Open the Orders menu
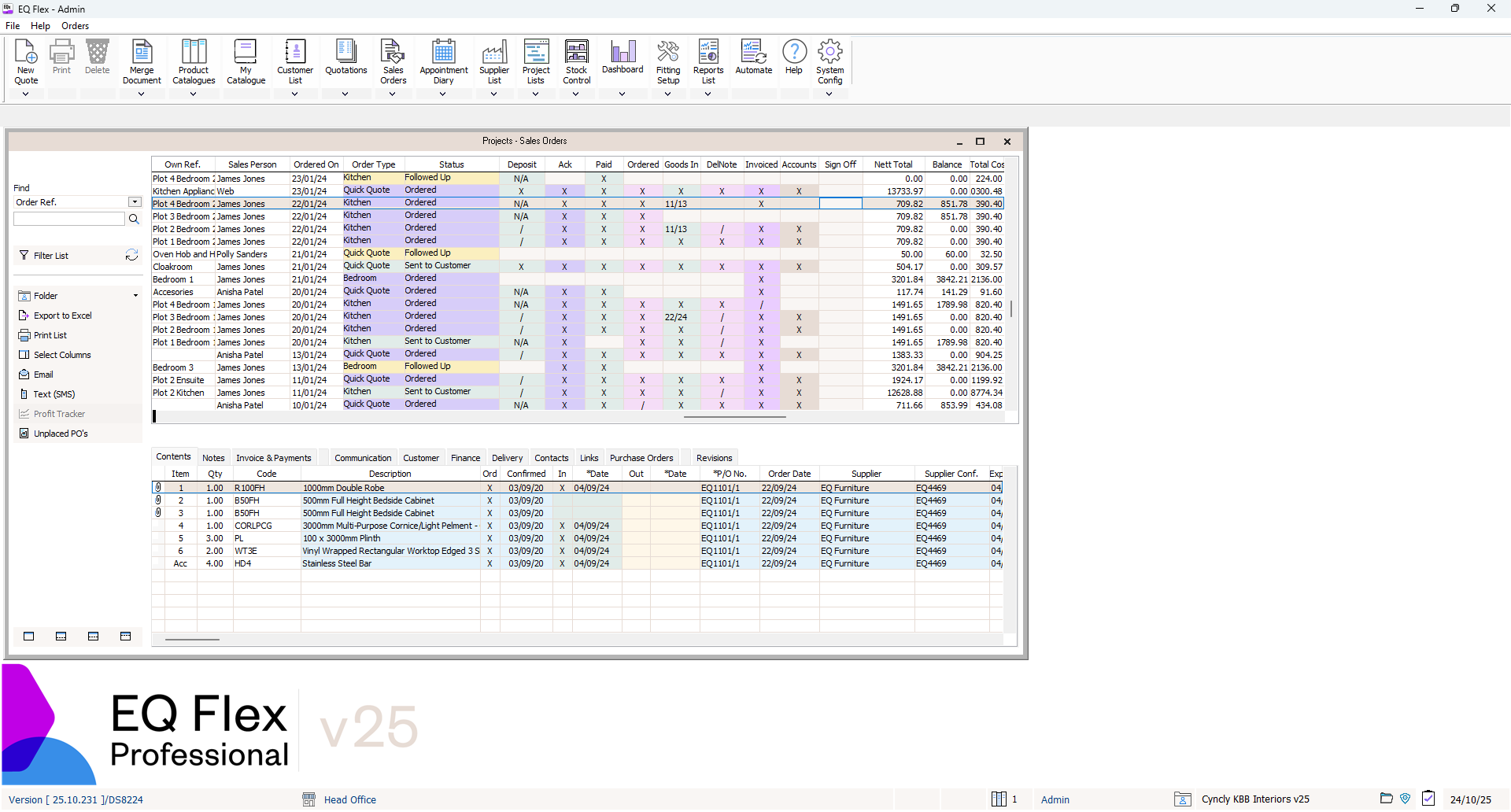1511x812 pixels. pos(75,25)
